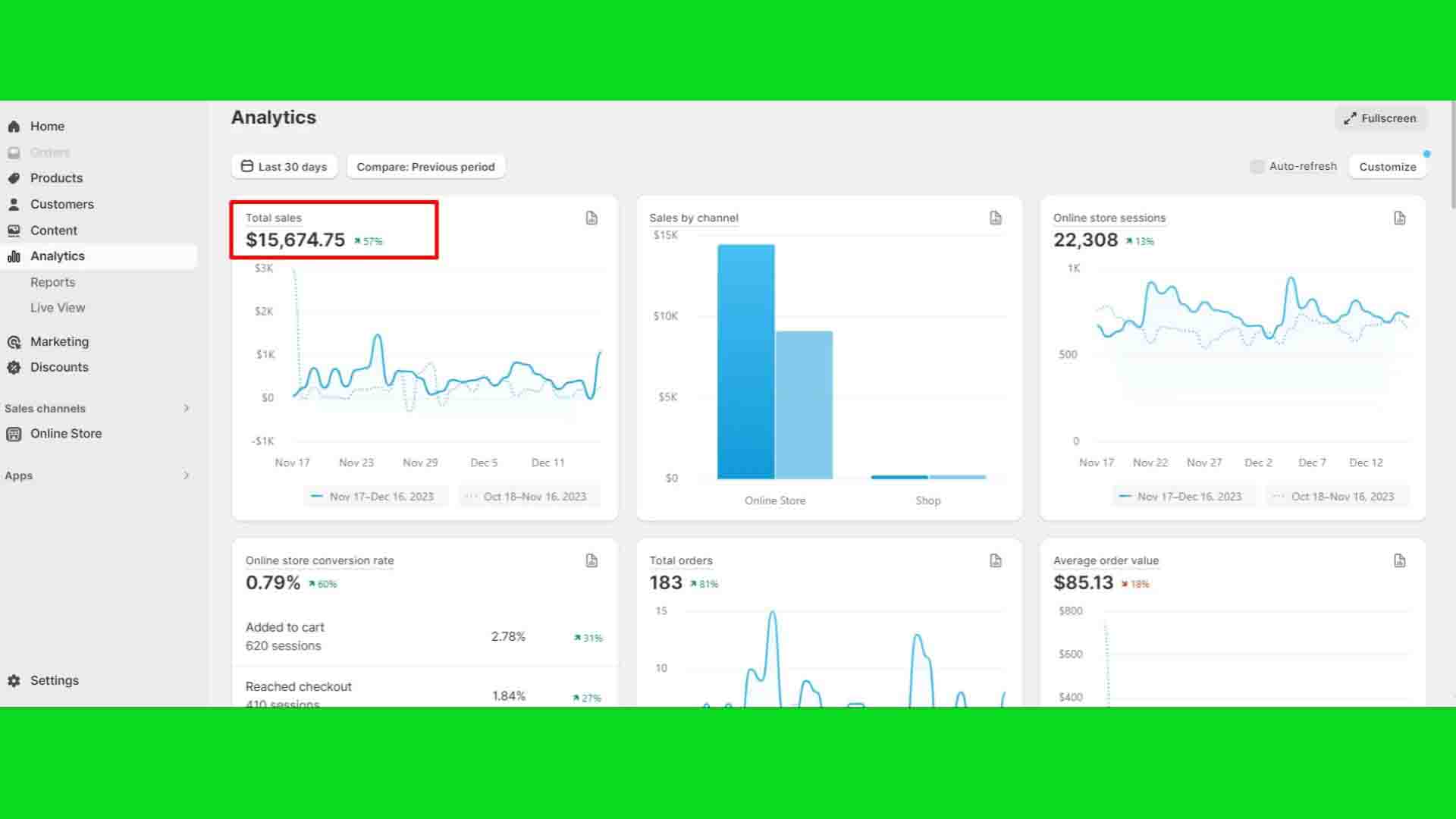Click the Fullscreen button

[x=1380, y=118]
